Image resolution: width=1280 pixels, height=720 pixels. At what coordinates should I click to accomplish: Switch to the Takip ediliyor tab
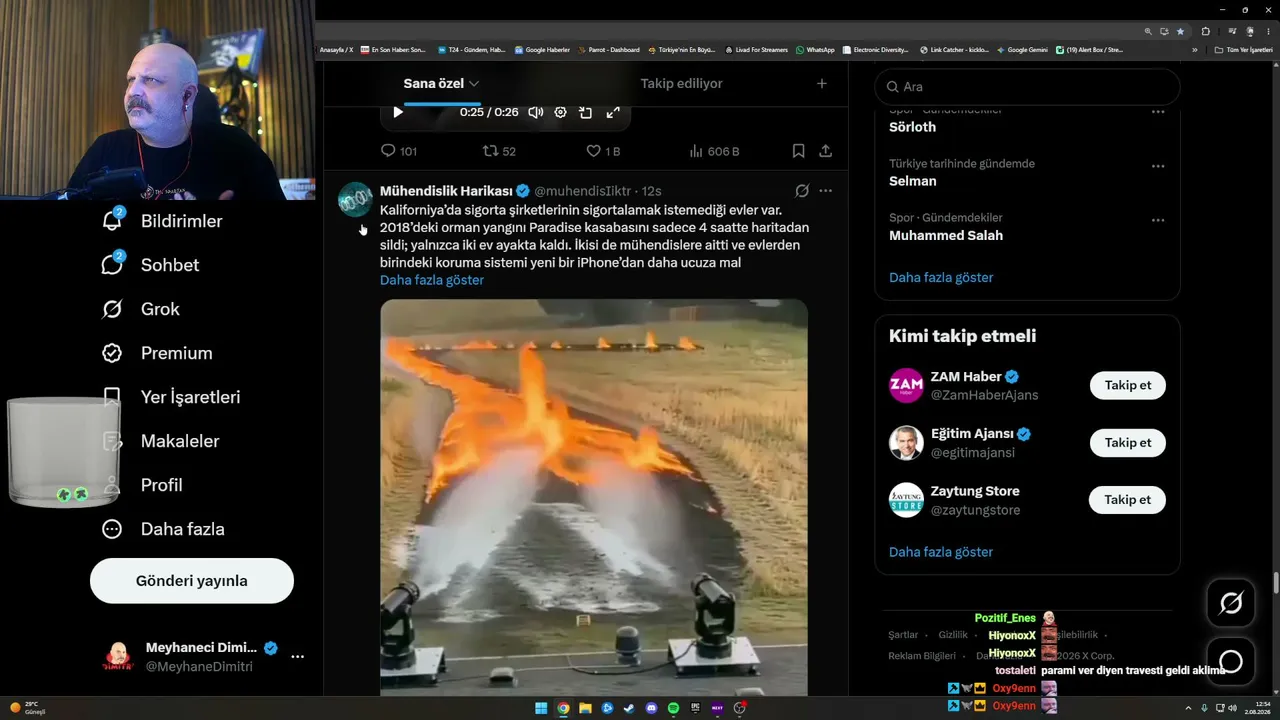coord(681,84)
